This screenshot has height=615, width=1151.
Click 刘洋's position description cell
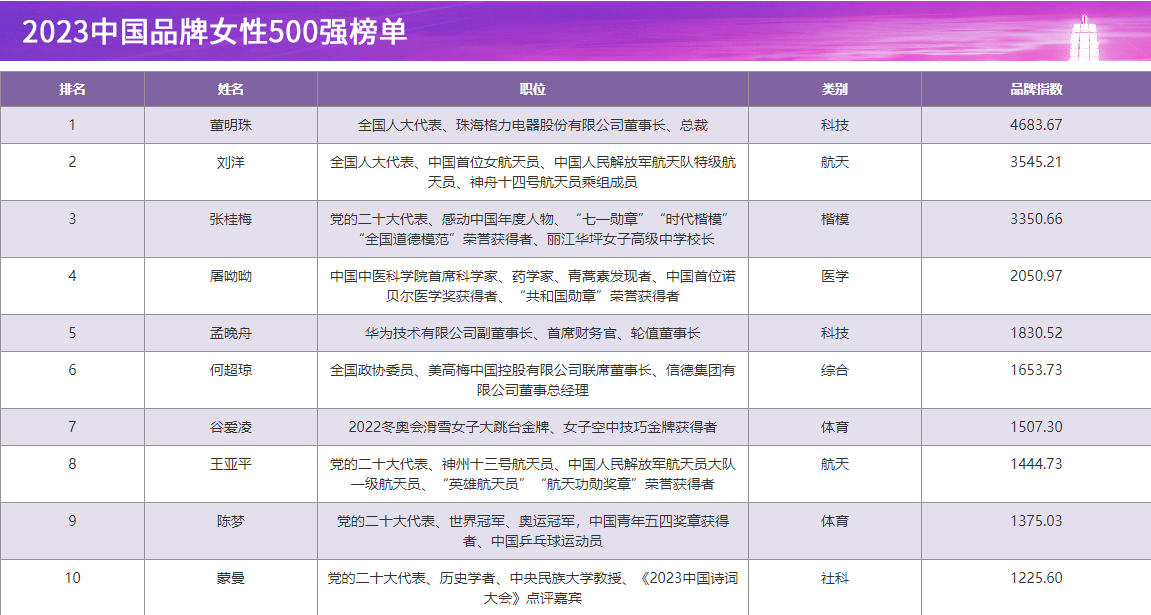(x=532, y=172)
